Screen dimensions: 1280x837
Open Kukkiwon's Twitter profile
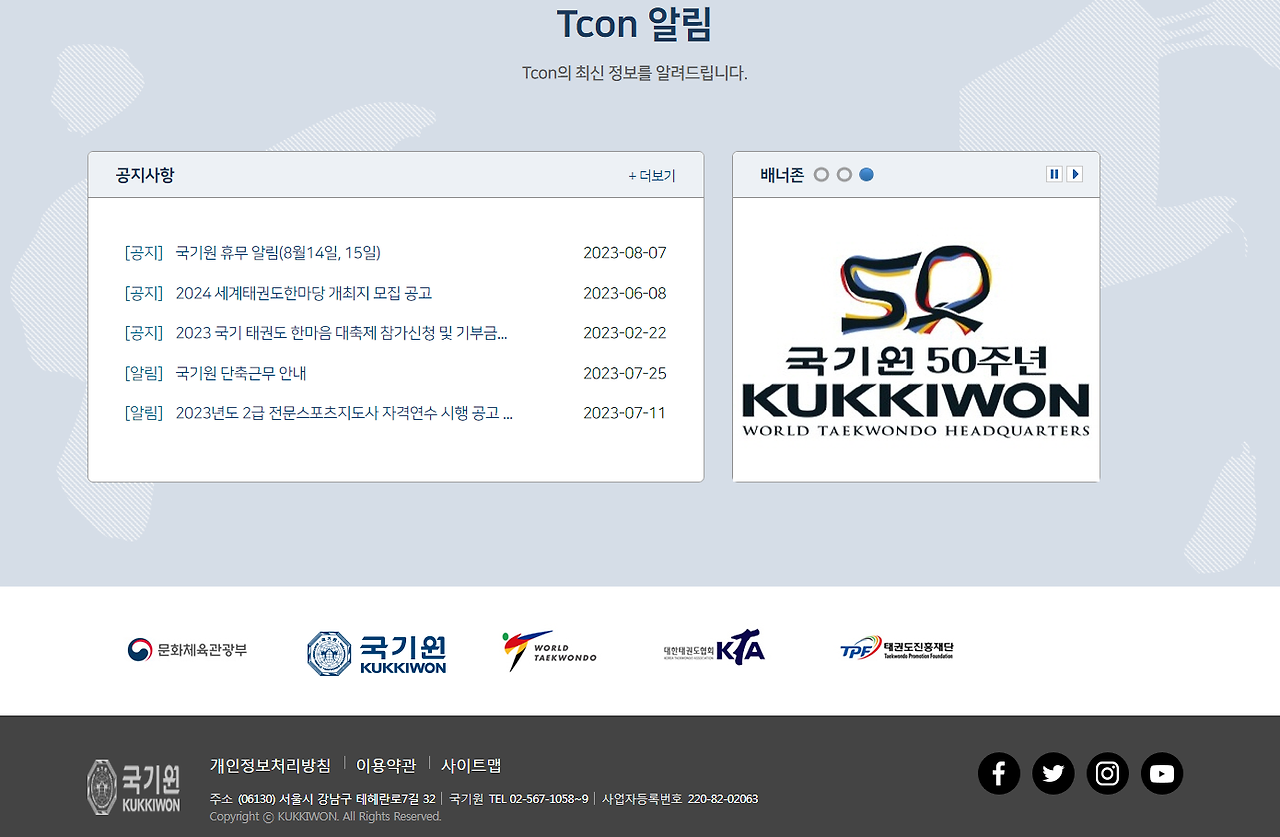pos(1053,773)
